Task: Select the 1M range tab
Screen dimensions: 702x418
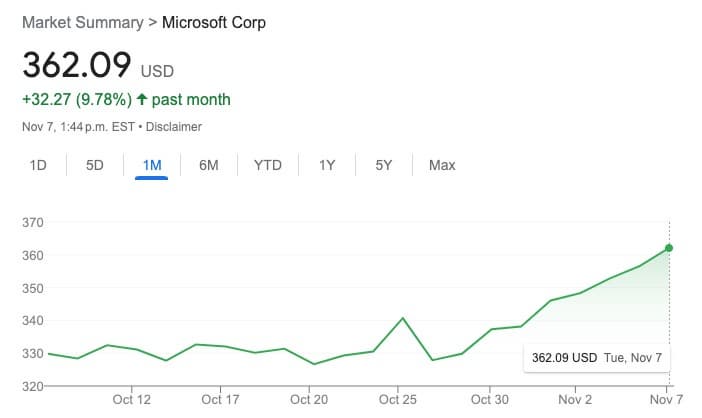Action: pyautogui.click(x=151, y=165)
